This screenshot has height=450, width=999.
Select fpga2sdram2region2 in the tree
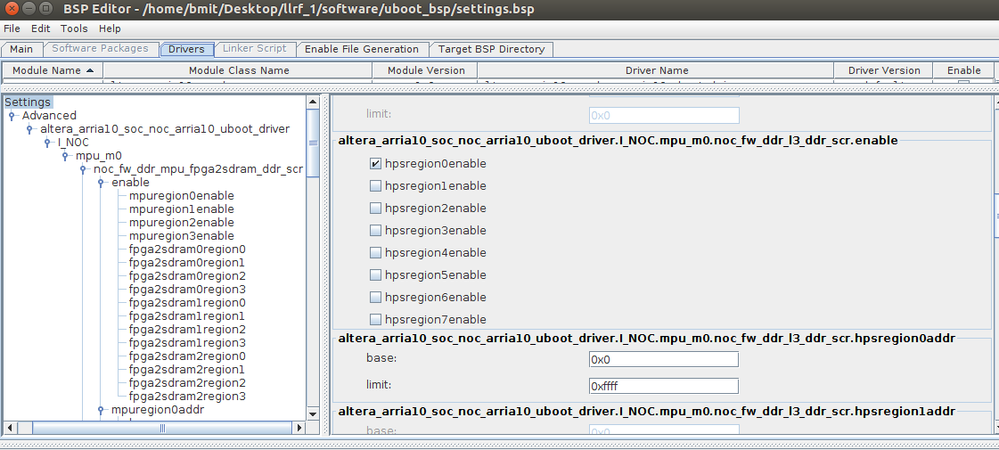pos(187,383)
